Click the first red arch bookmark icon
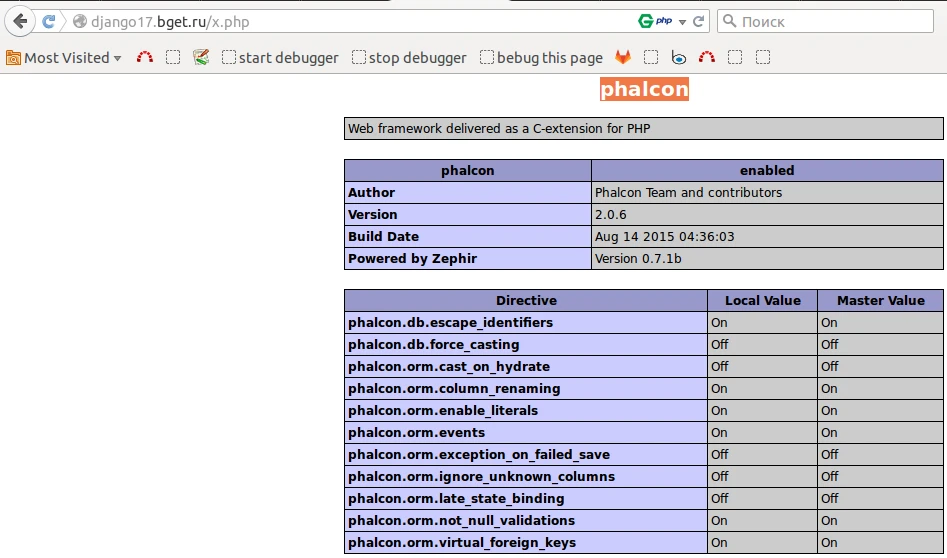The image size is (947, 558). 145,58
